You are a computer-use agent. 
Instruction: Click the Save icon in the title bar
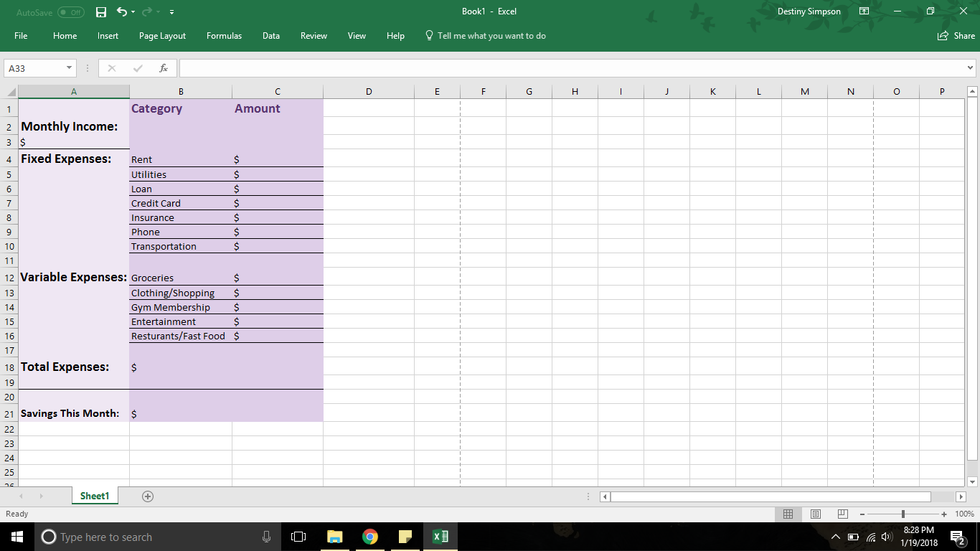pos(101,12)
